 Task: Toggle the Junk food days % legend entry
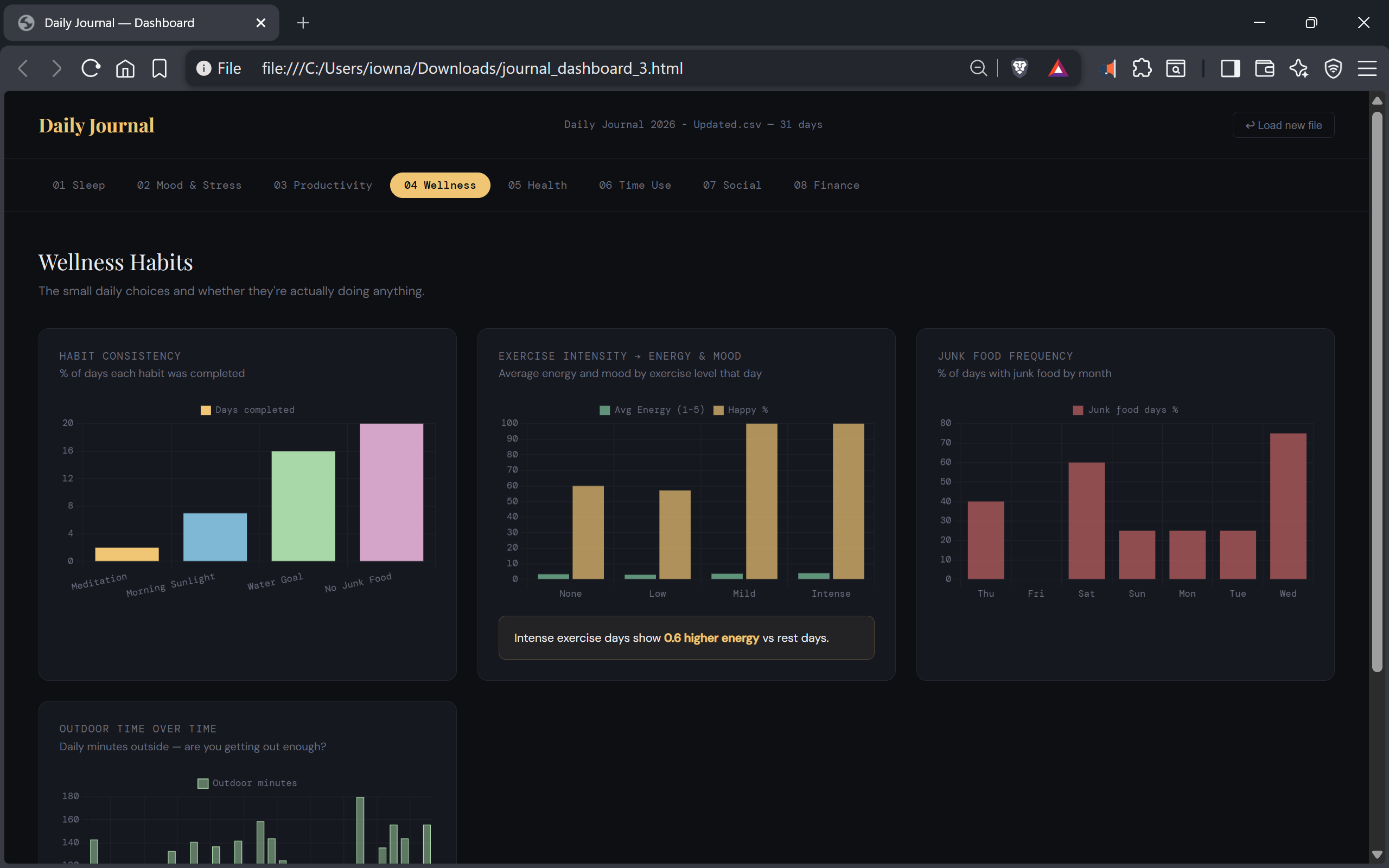[x=1125, y=409]
